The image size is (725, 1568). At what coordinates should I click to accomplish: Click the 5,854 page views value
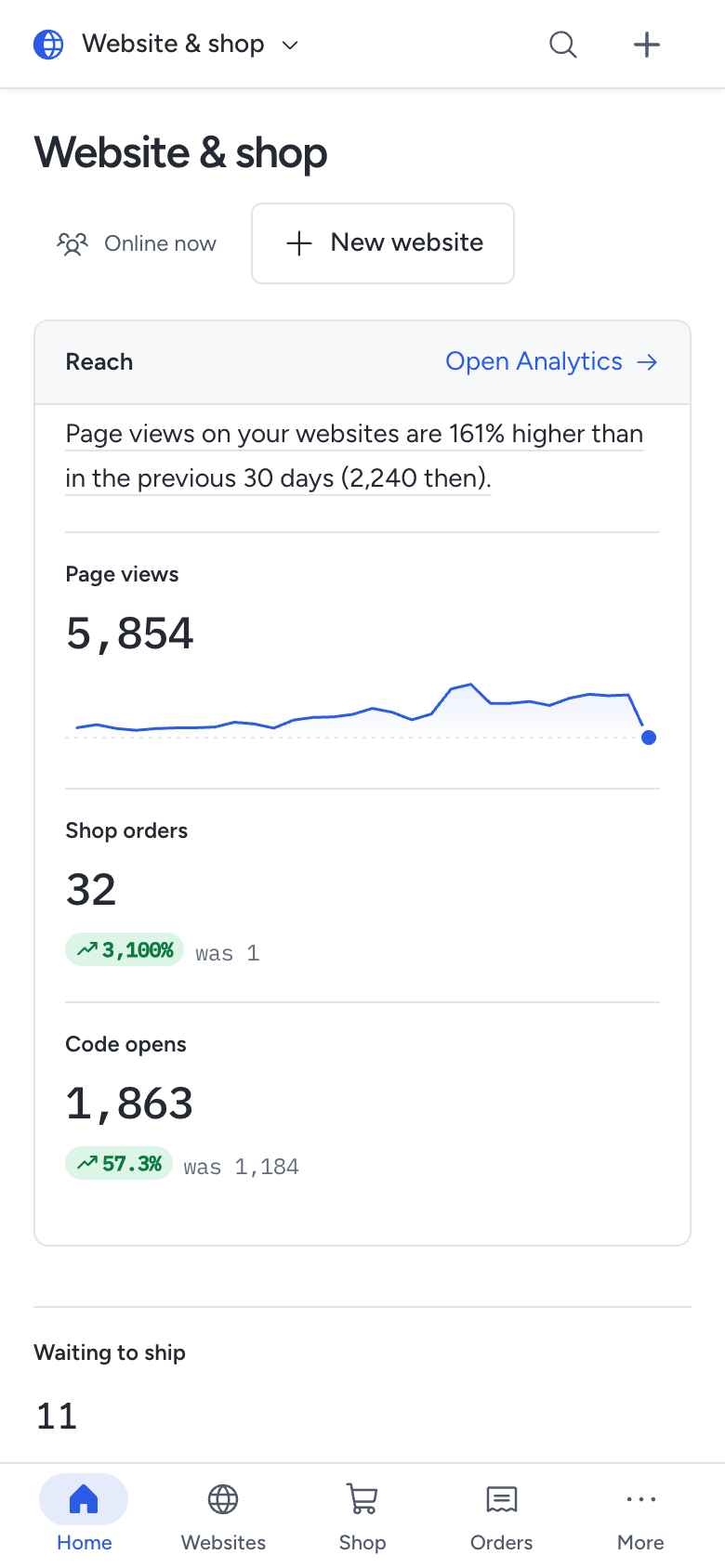130,634
